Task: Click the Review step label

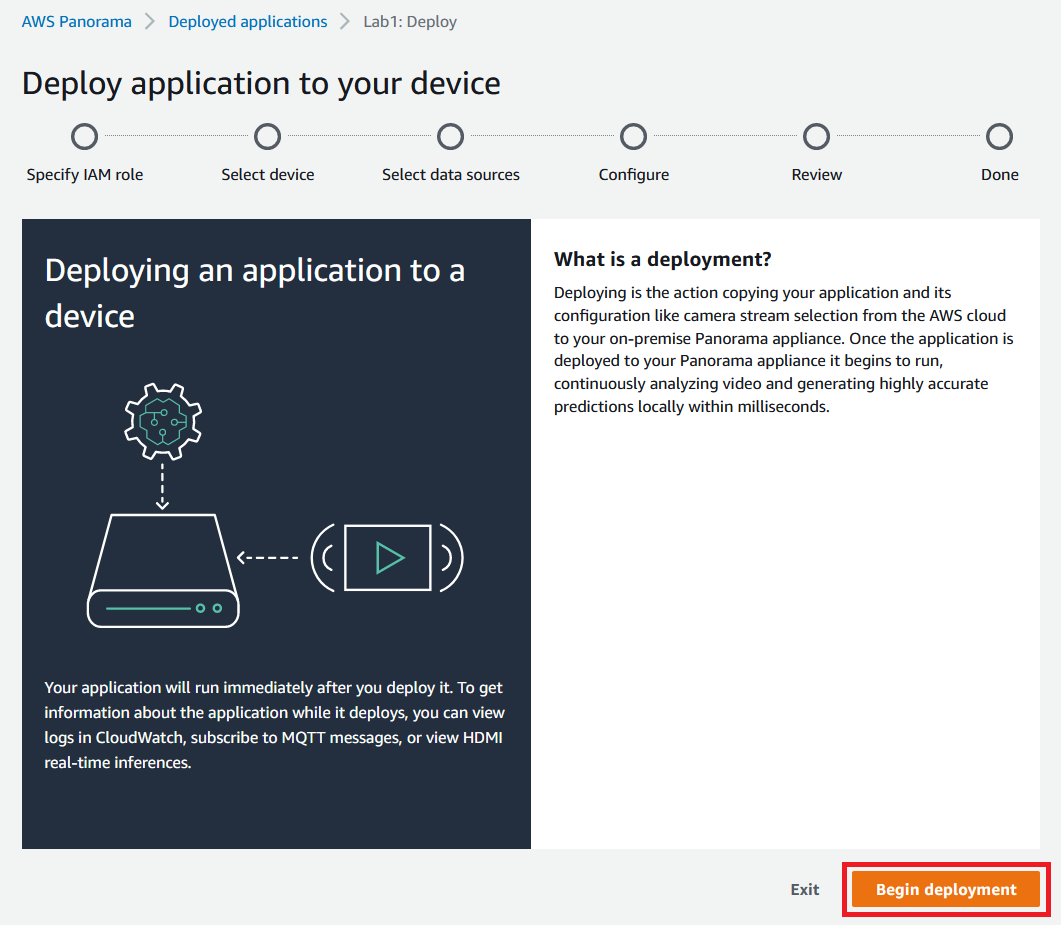Action: coord(817,175)
